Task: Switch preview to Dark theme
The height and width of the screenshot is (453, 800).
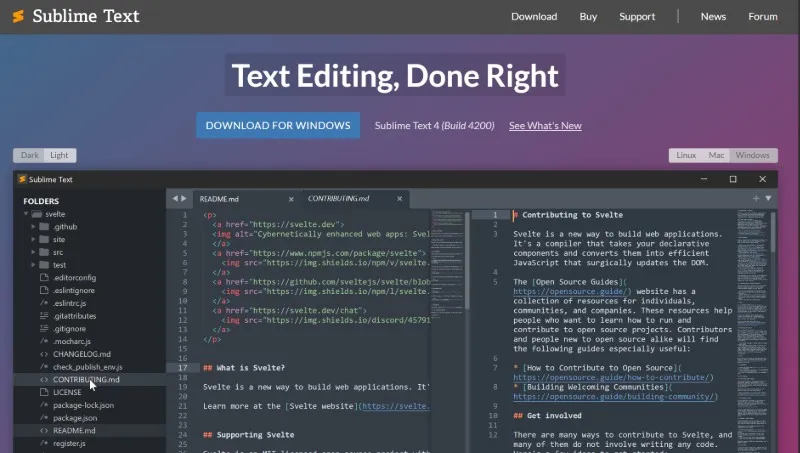Action: click(29, 155)
